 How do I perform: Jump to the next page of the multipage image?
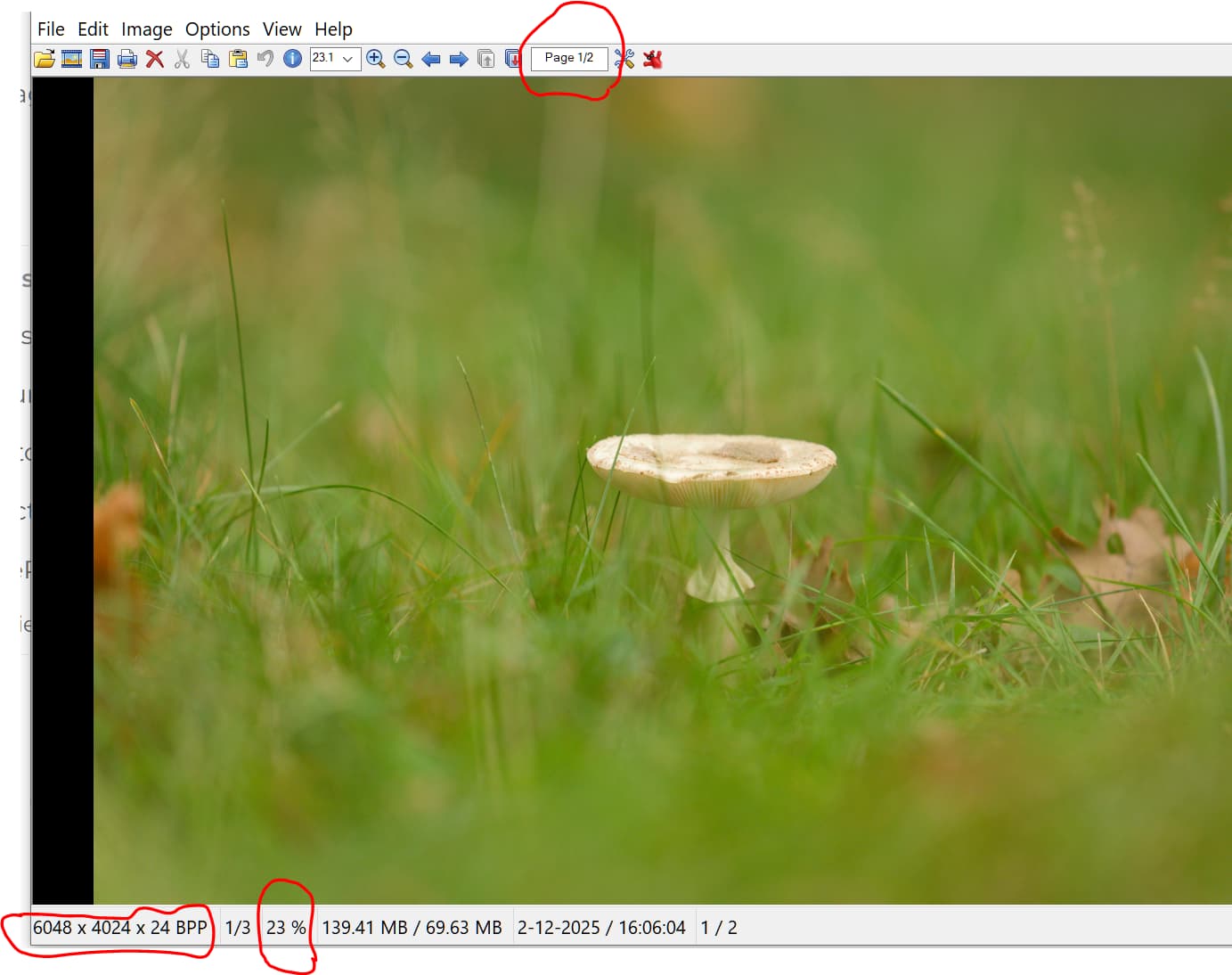[513, 59]
